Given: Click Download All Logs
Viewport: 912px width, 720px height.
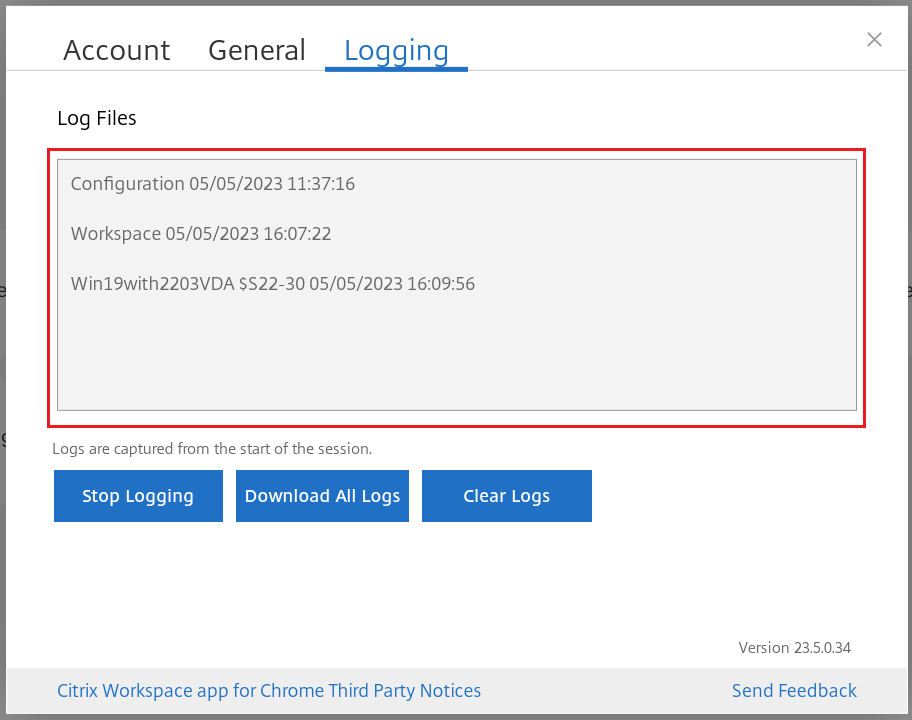Looking at the screenshot, I should pyautogui.click(x=322, y=496).
